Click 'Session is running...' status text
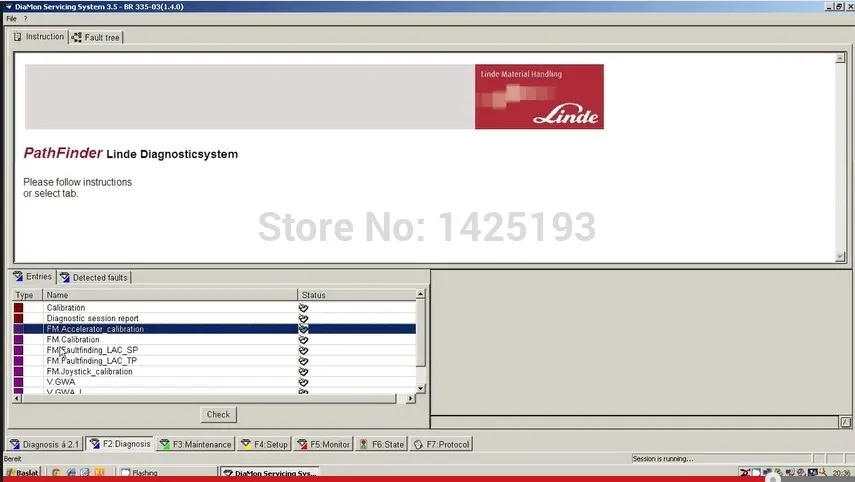The image size is (855, 482). click(663, 459)
